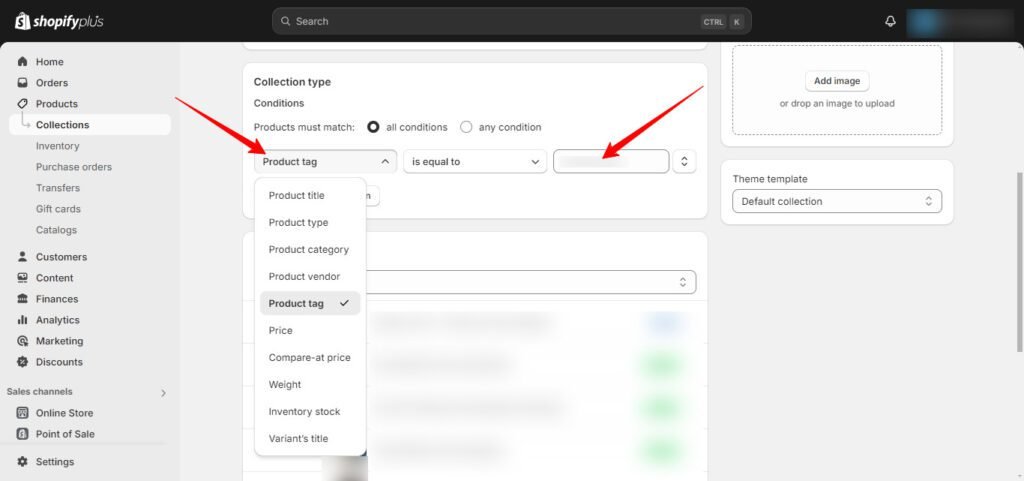Select the Home house icon
Screen dimensions: 1024x481
pos(23,61)
